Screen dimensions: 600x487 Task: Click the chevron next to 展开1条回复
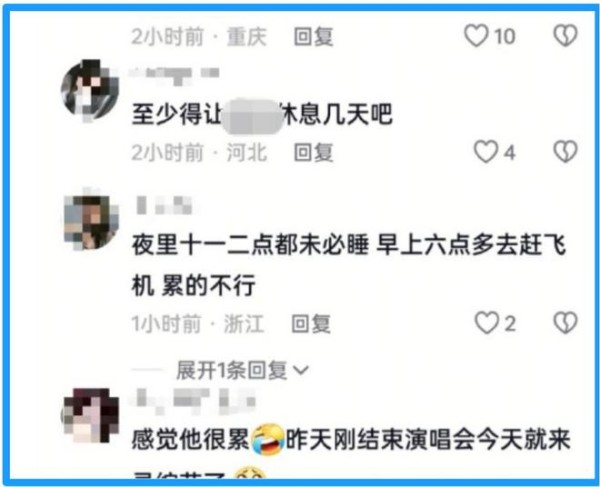(x=301, y=370)
